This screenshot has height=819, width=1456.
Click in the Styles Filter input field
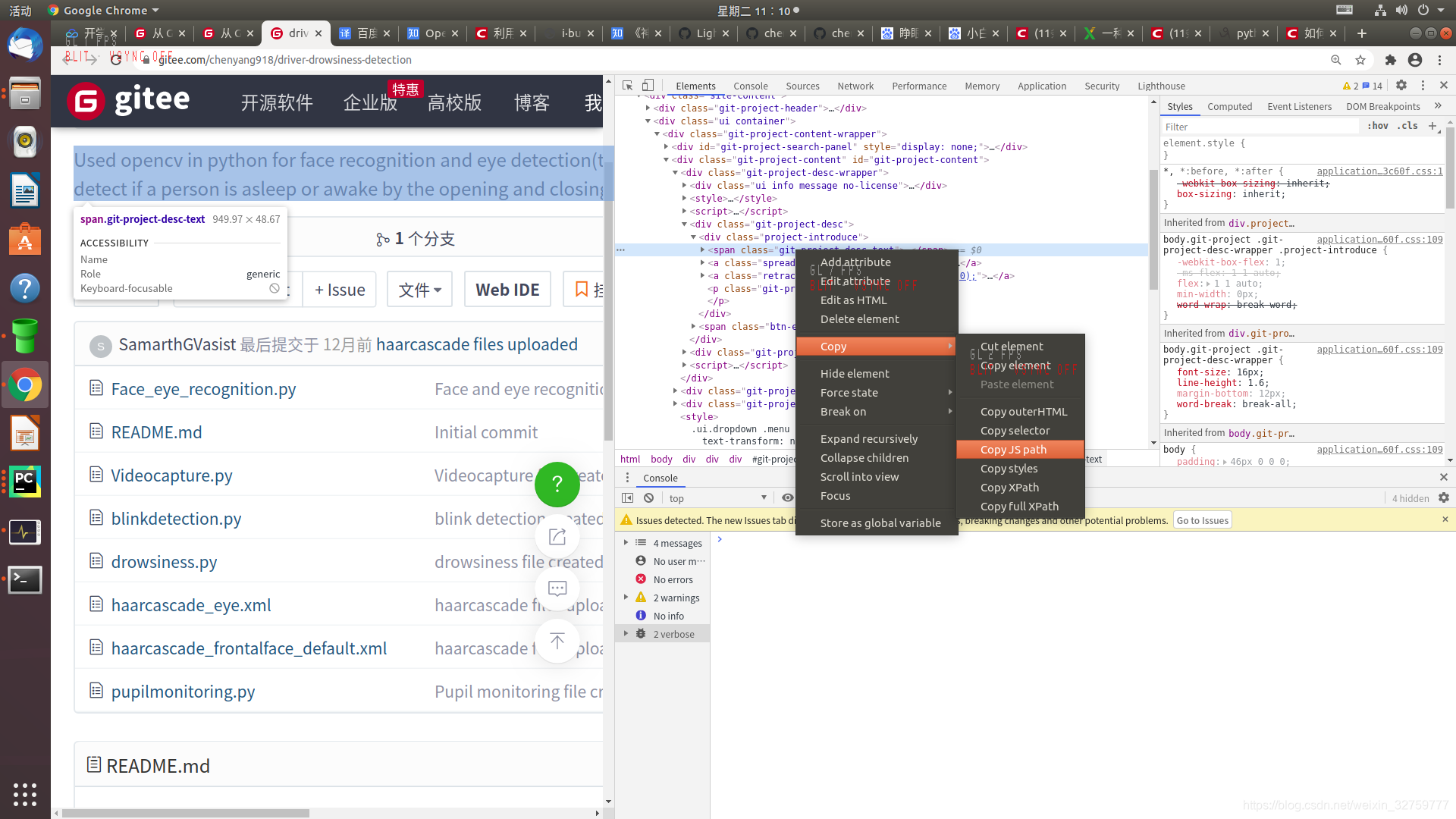[1260, 127]
